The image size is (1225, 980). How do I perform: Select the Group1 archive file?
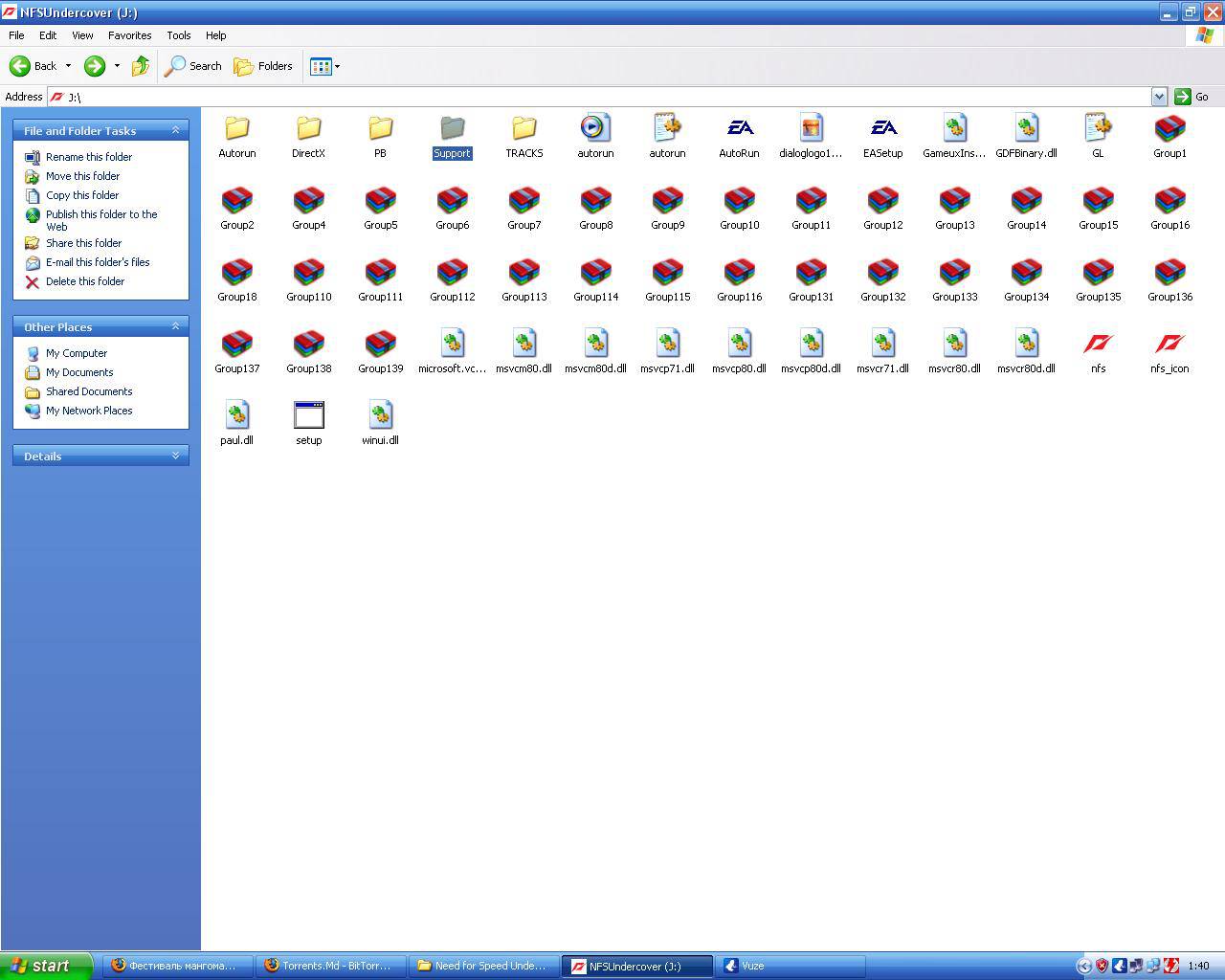click(1169, 137)
